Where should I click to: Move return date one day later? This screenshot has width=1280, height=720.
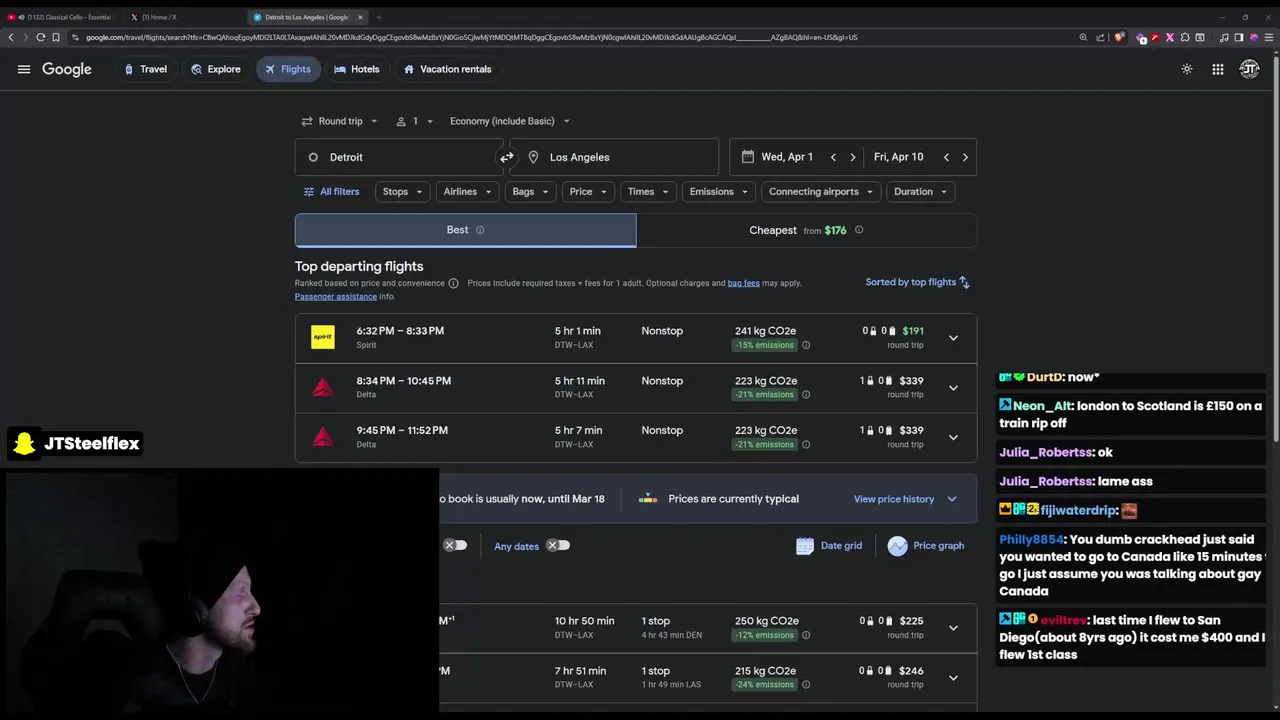point(965,157)
